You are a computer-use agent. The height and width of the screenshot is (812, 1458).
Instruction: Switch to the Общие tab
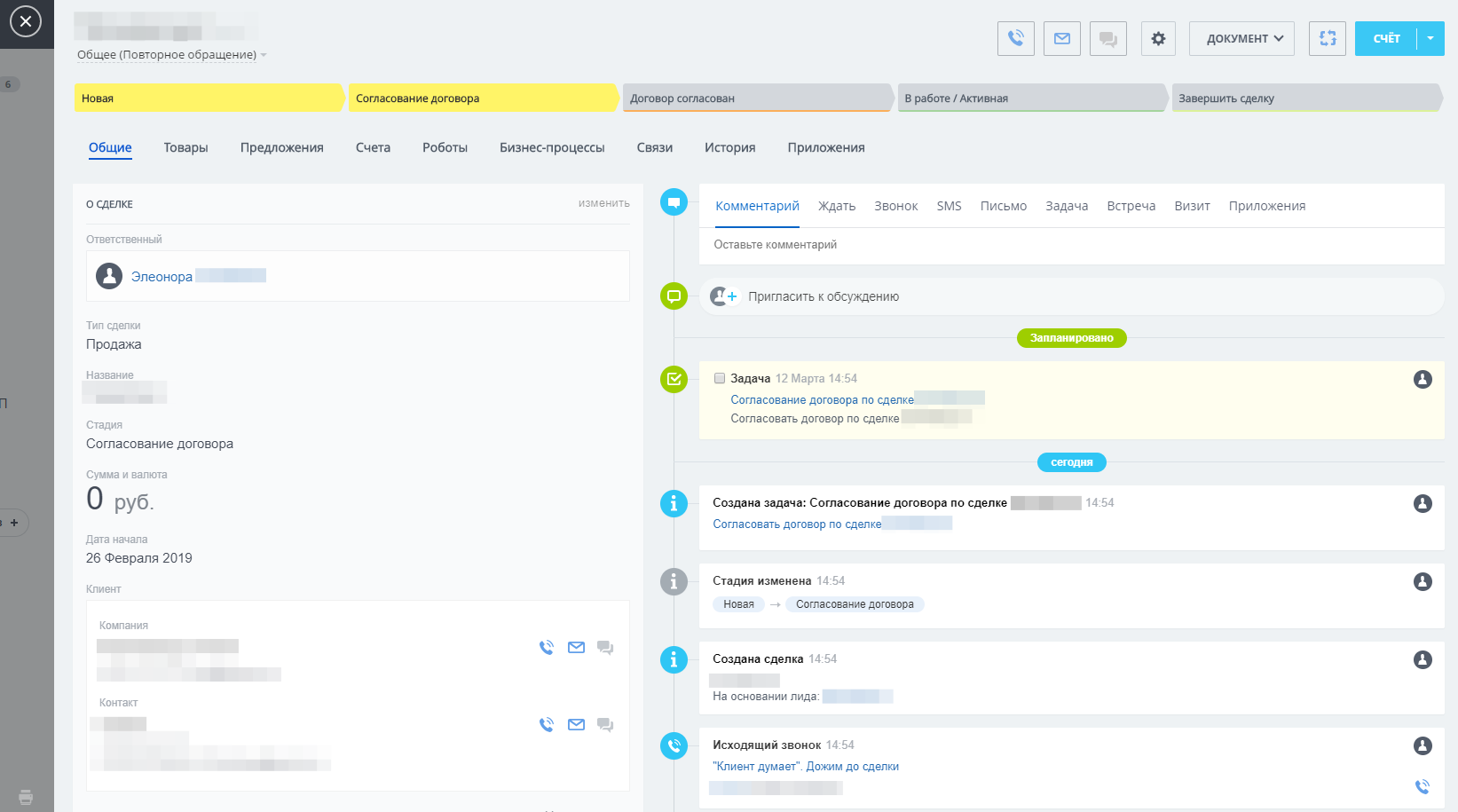(110, 147)
